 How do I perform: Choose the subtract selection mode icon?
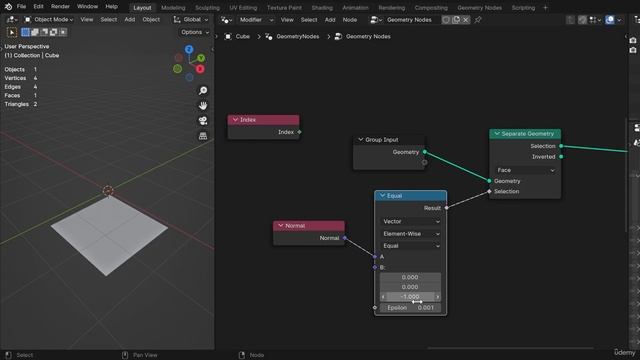[x=44, y=32]
